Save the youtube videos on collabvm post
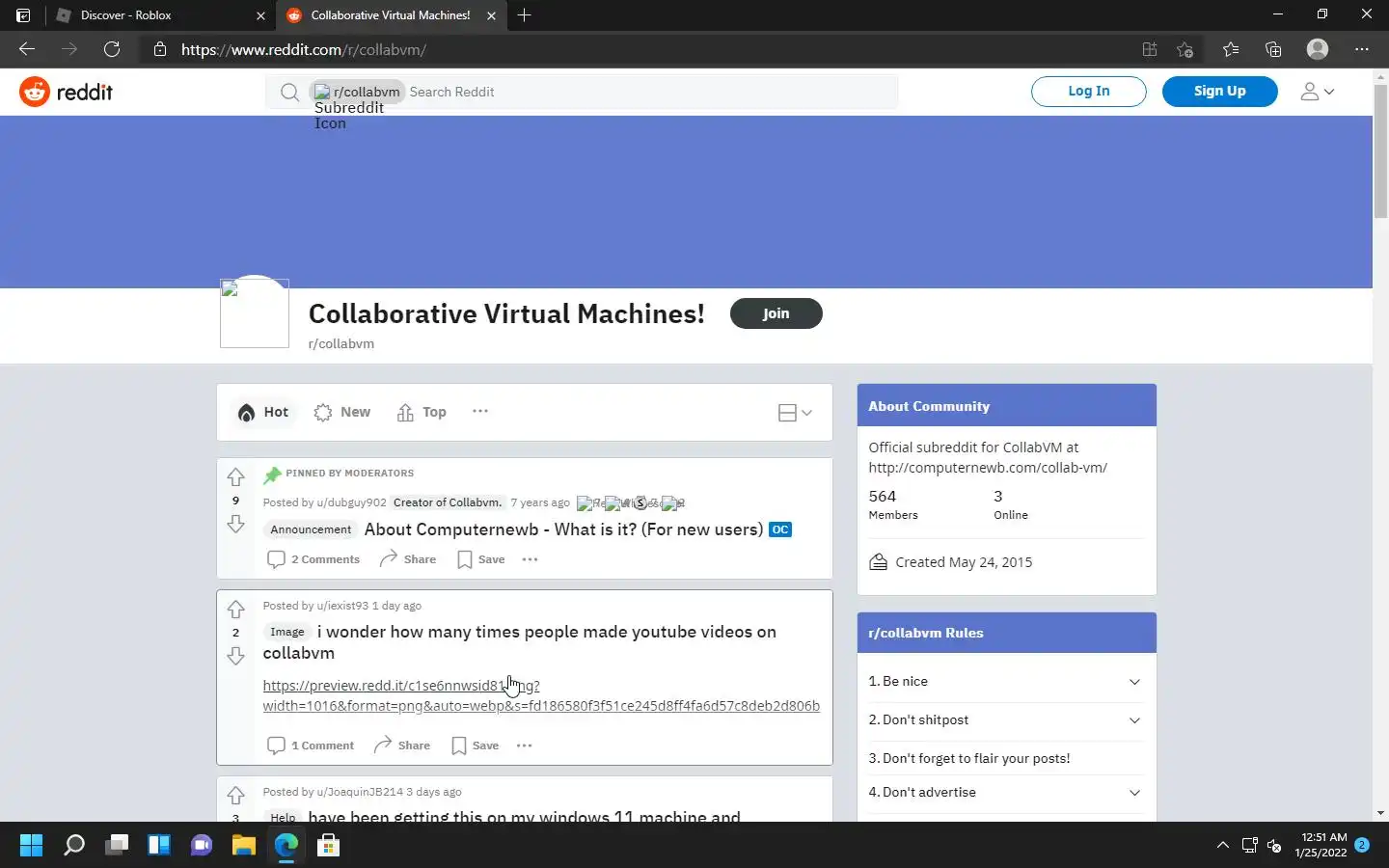1389x868 pixels. pos(476,746)
